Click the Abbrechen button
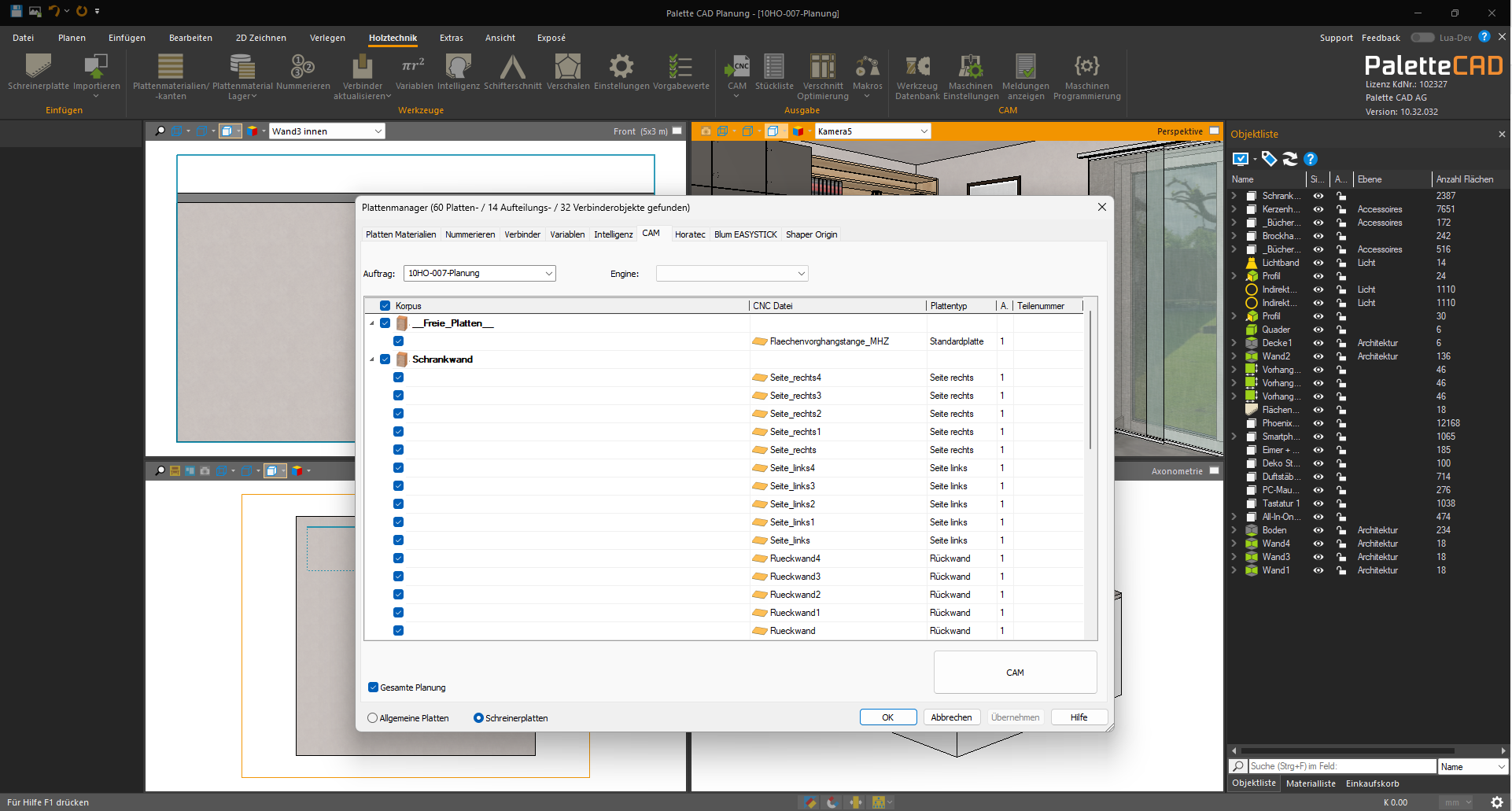 pyautogui.click(x=951, y=717)
